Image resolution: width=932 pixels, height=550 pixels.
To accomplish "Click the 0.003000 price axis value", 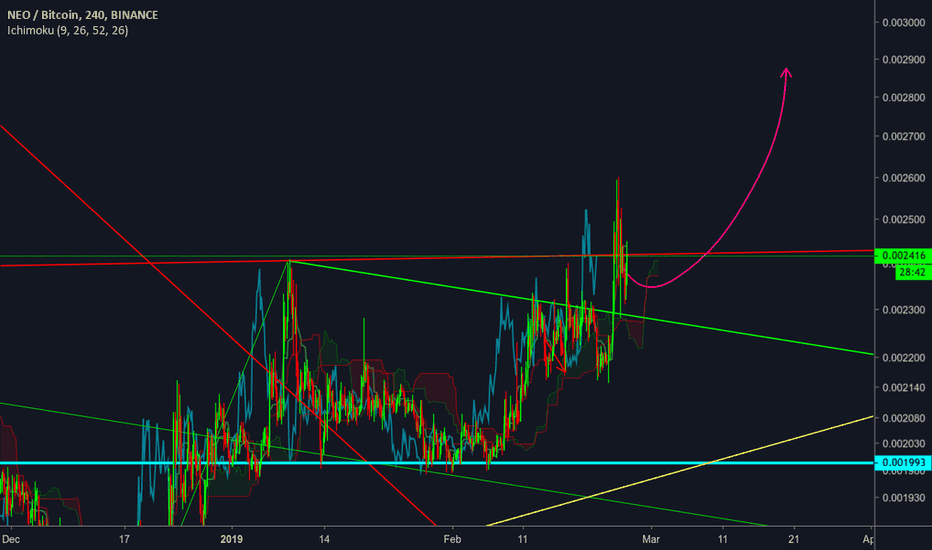I will pos(903,23).
